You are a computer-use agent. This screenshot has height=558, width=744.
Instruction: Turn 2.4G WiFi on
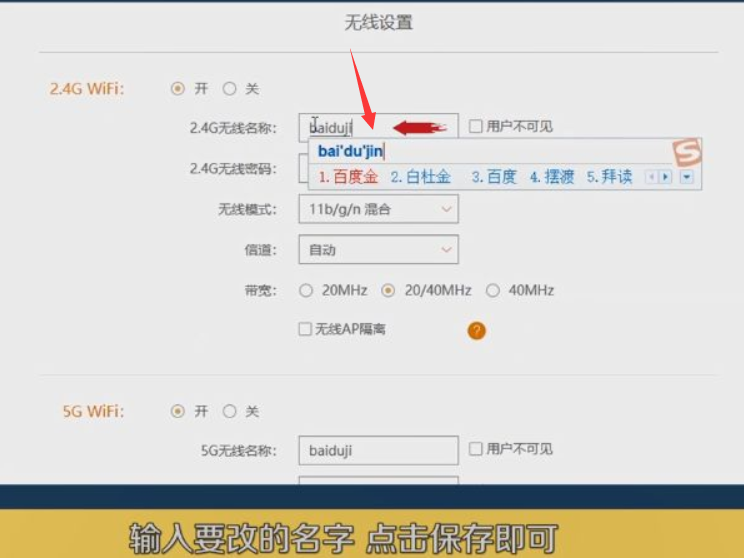178,88
